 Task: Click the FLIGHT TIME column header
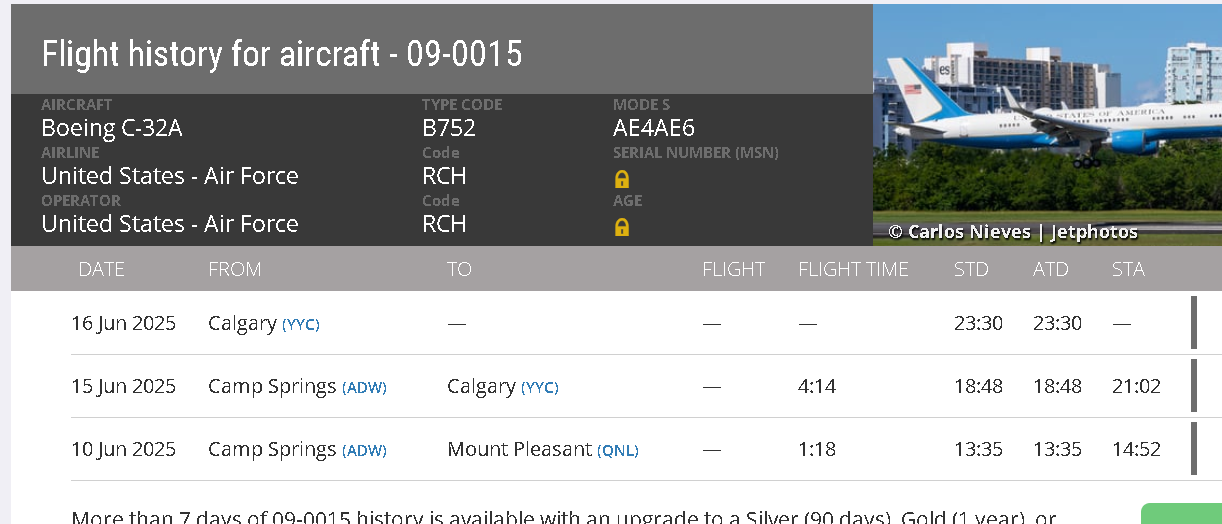[853, 269]
